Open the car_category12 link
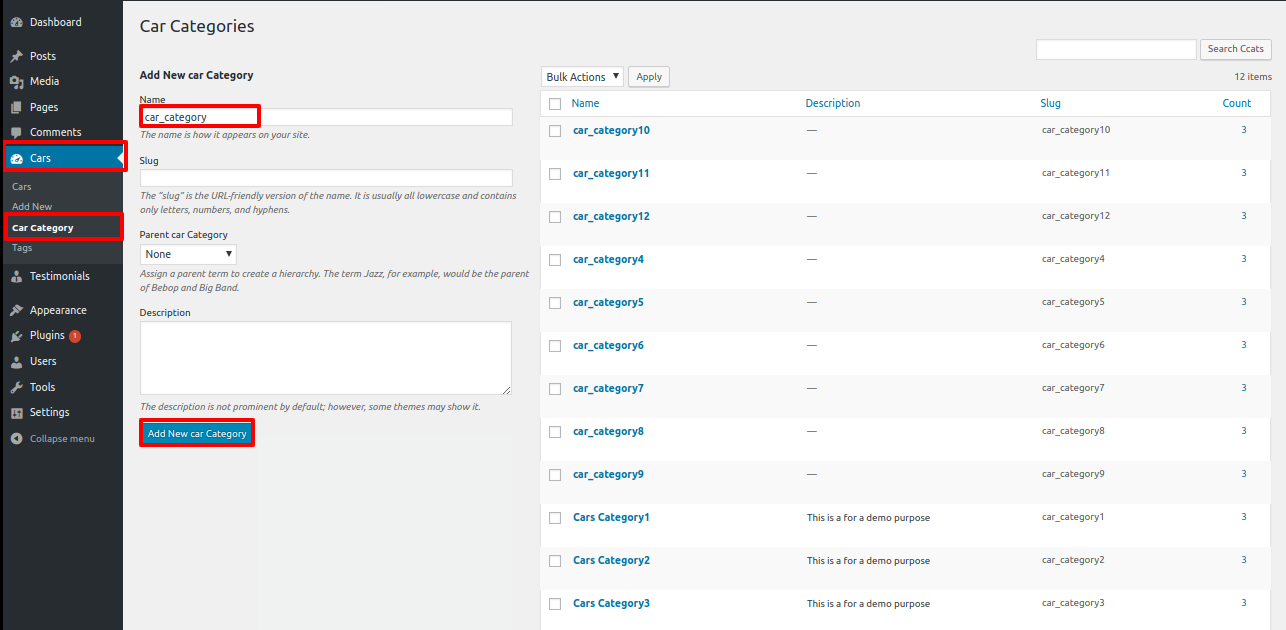The image size is (1286, 630). [611, 217]
